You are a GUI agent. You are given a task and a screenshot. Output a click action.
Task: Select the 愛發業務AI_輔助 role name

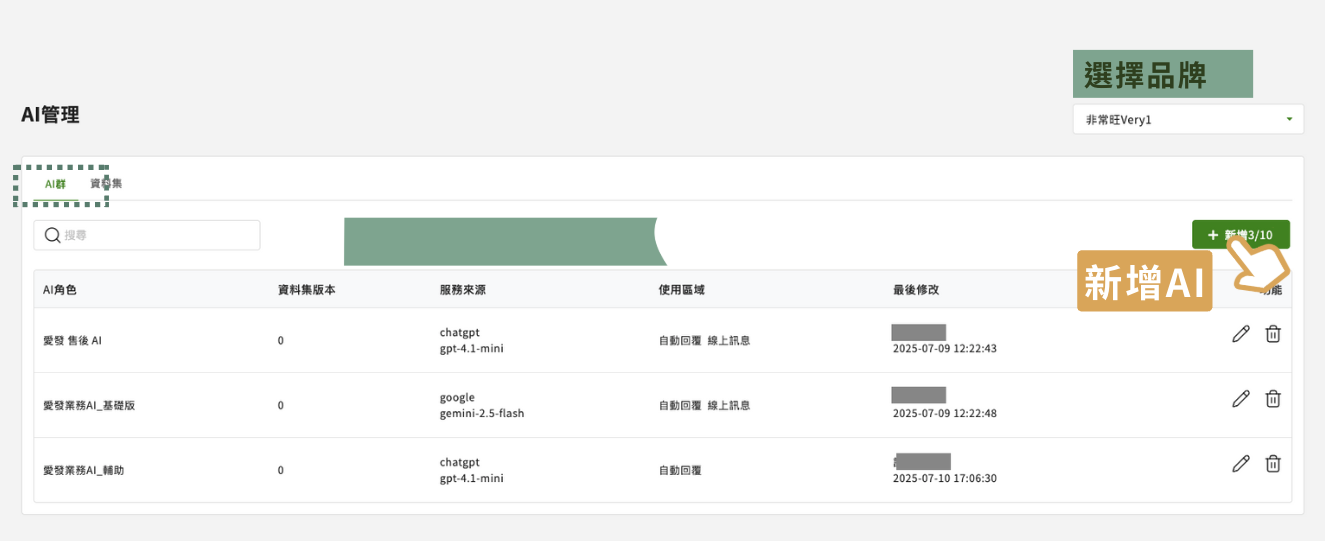tap(83, 470)
